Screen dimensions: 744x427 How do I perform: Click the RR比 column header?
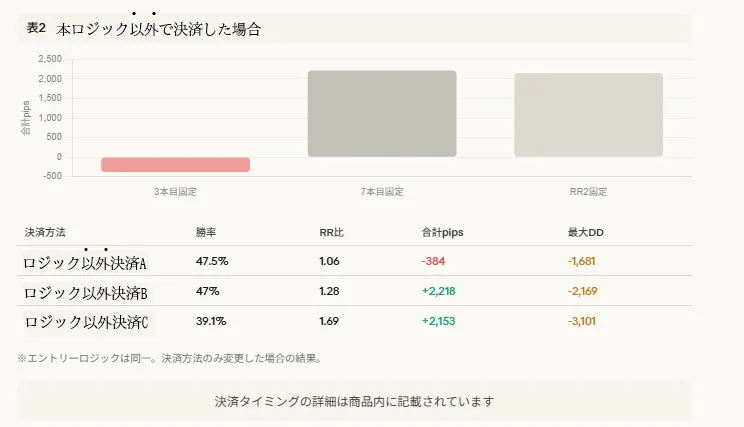(x=332, y=232)
